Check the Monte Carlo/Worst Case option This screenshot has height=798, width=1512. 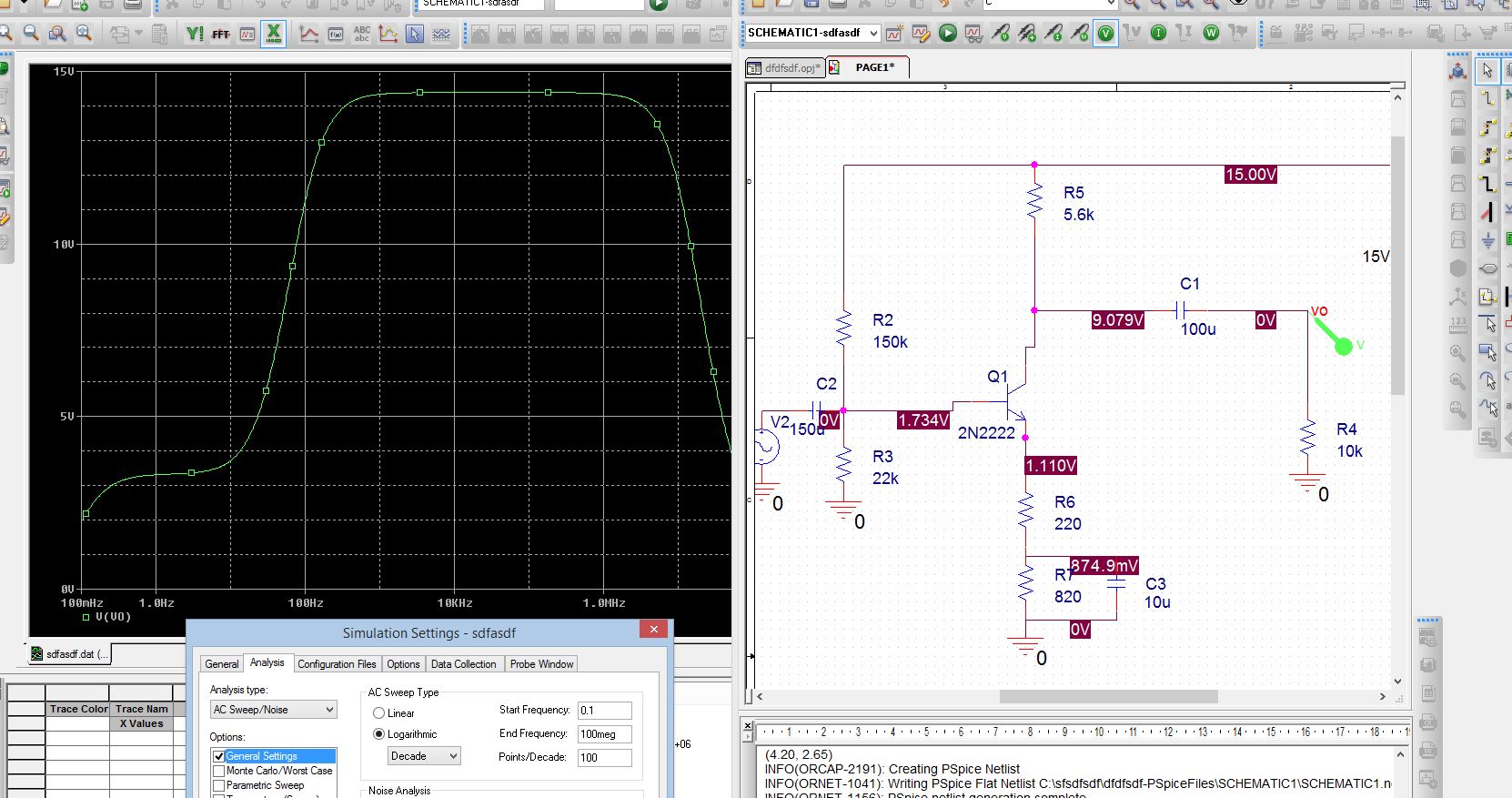(x=219, y=771)
